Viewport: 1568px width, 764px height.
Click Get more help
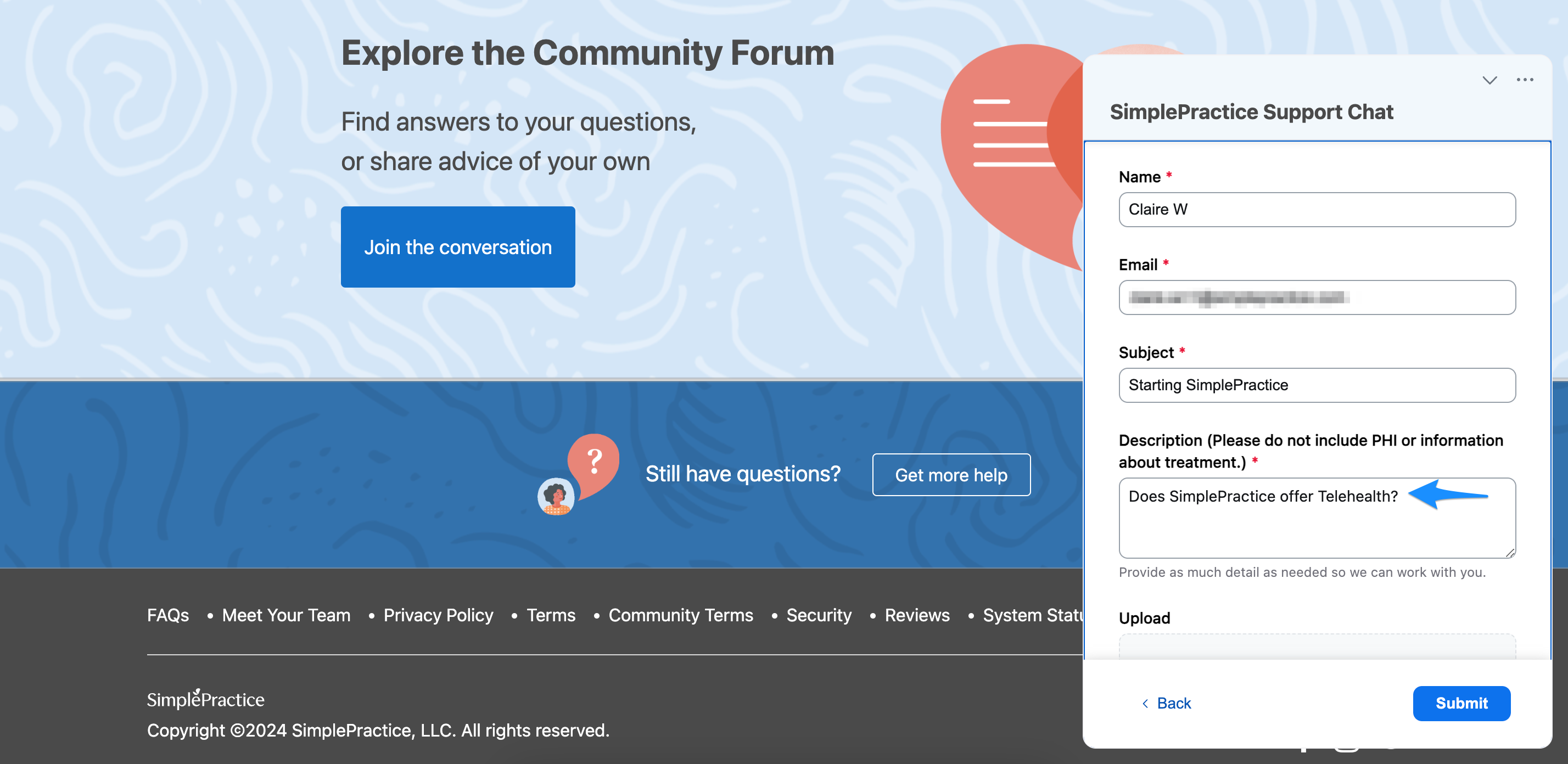point(951,474)
